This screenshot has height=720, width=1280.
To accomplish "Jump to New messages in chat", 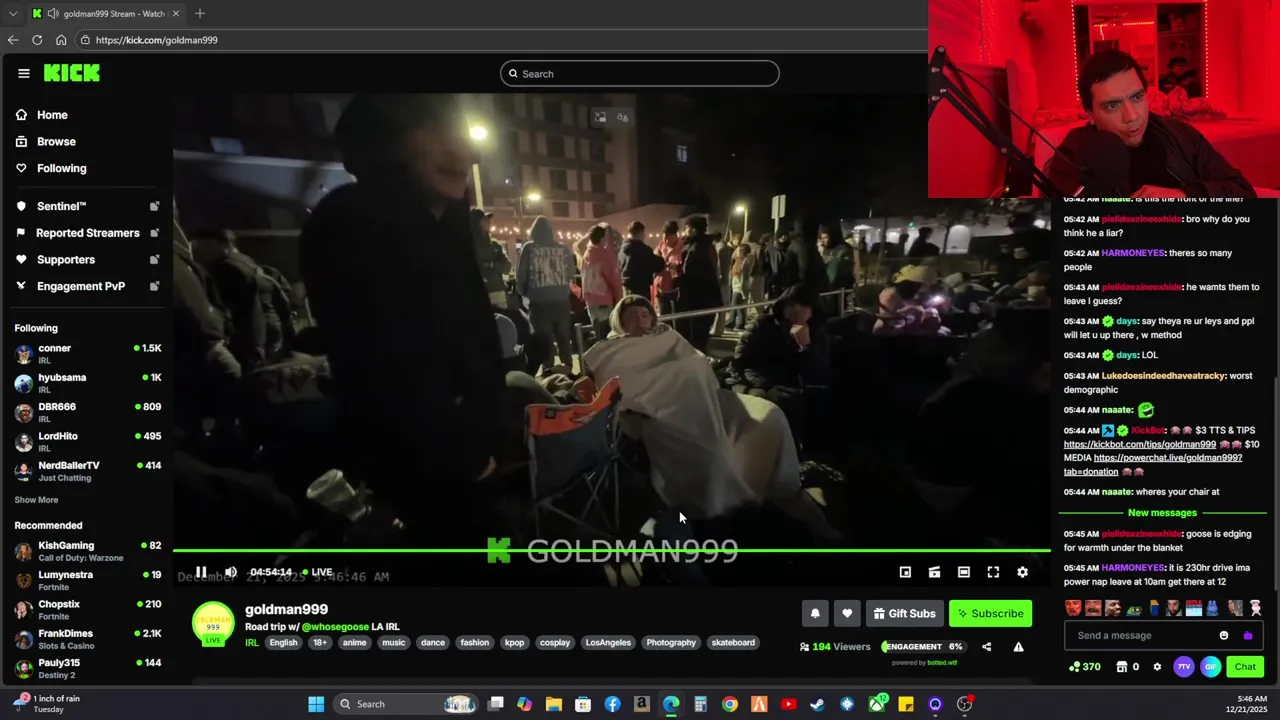I will click(x=1162, y=513).
